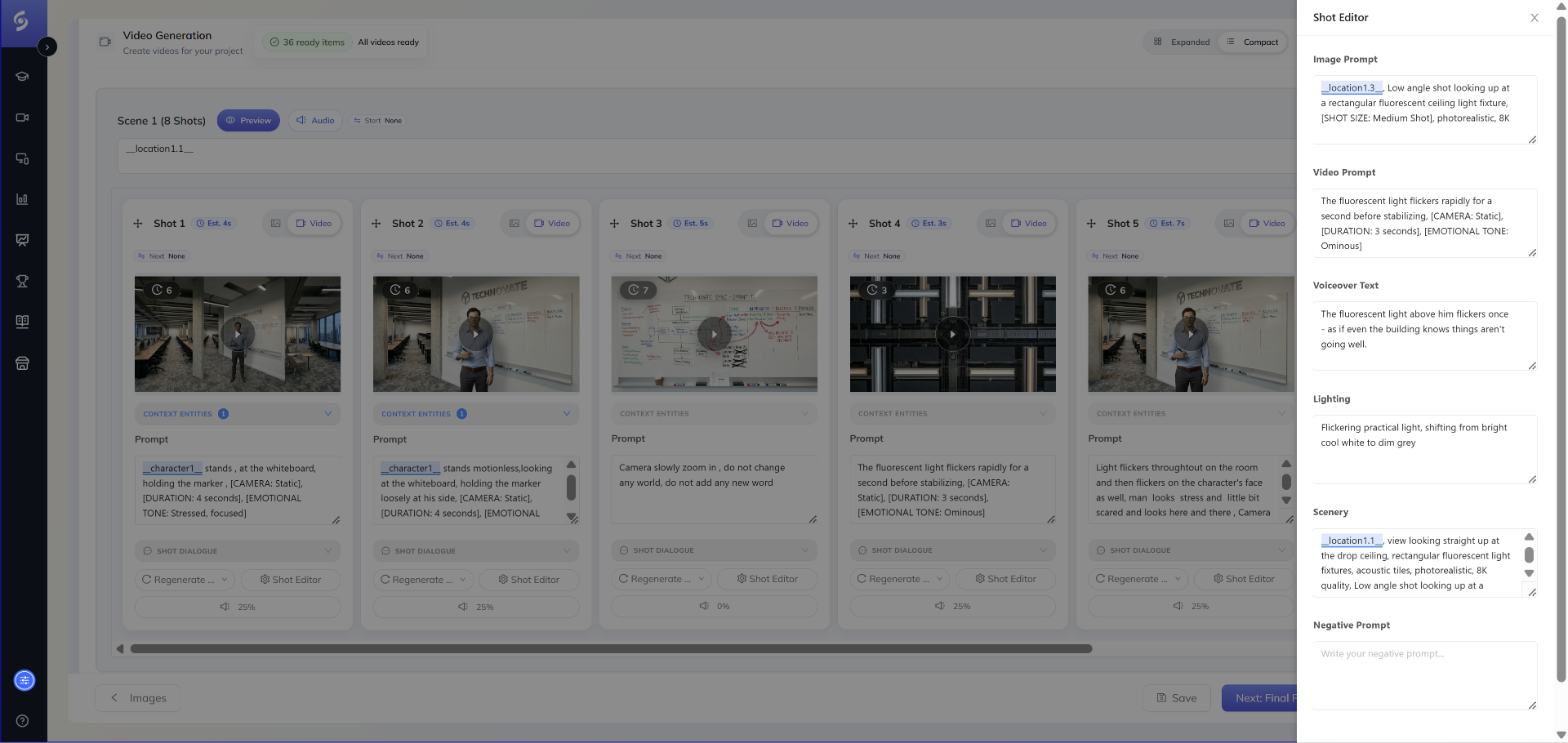
Task: Click volume icon showing 25% on Shot 1
Action: pyautogui.click(x=225, y=607)
